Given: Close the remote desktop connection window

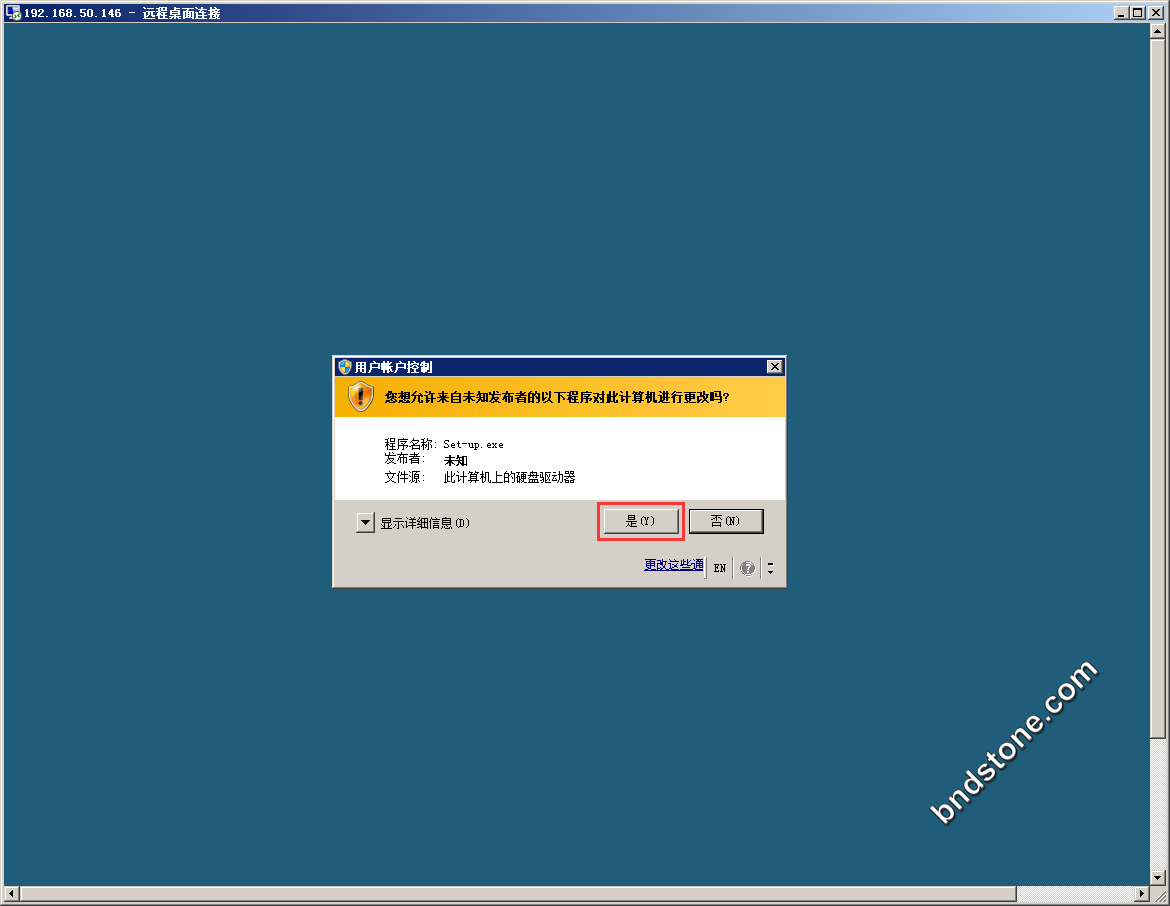Looking at the screenshot, I should click(1155, 13).
